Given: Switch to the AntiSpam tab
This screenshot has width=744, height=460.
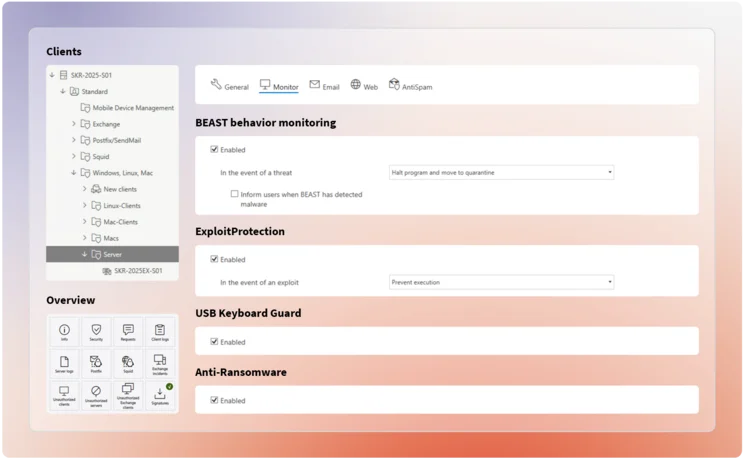Looking at the screenshot, I should point(411,85).
